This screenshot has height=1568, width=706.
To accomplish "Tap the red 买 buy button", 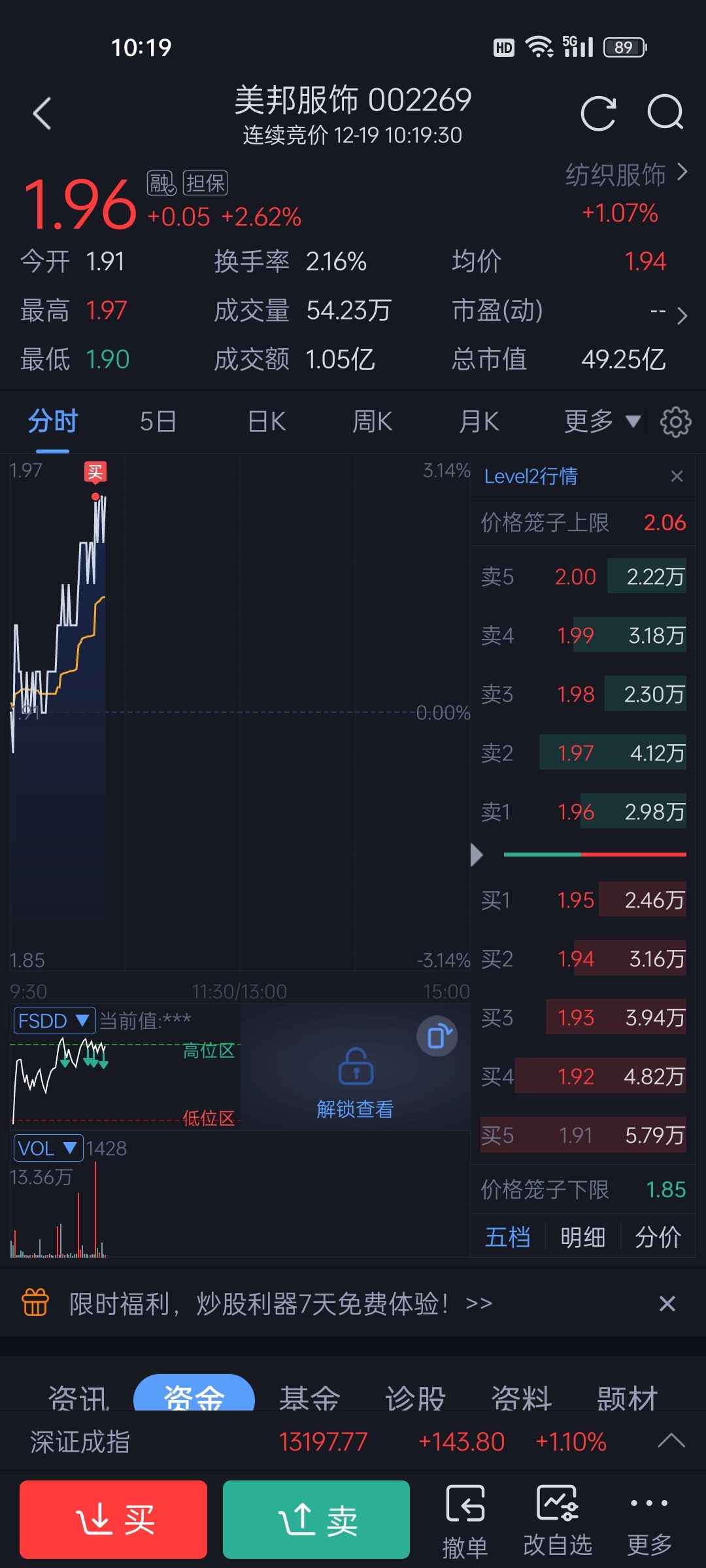I will click(114, 1520).
